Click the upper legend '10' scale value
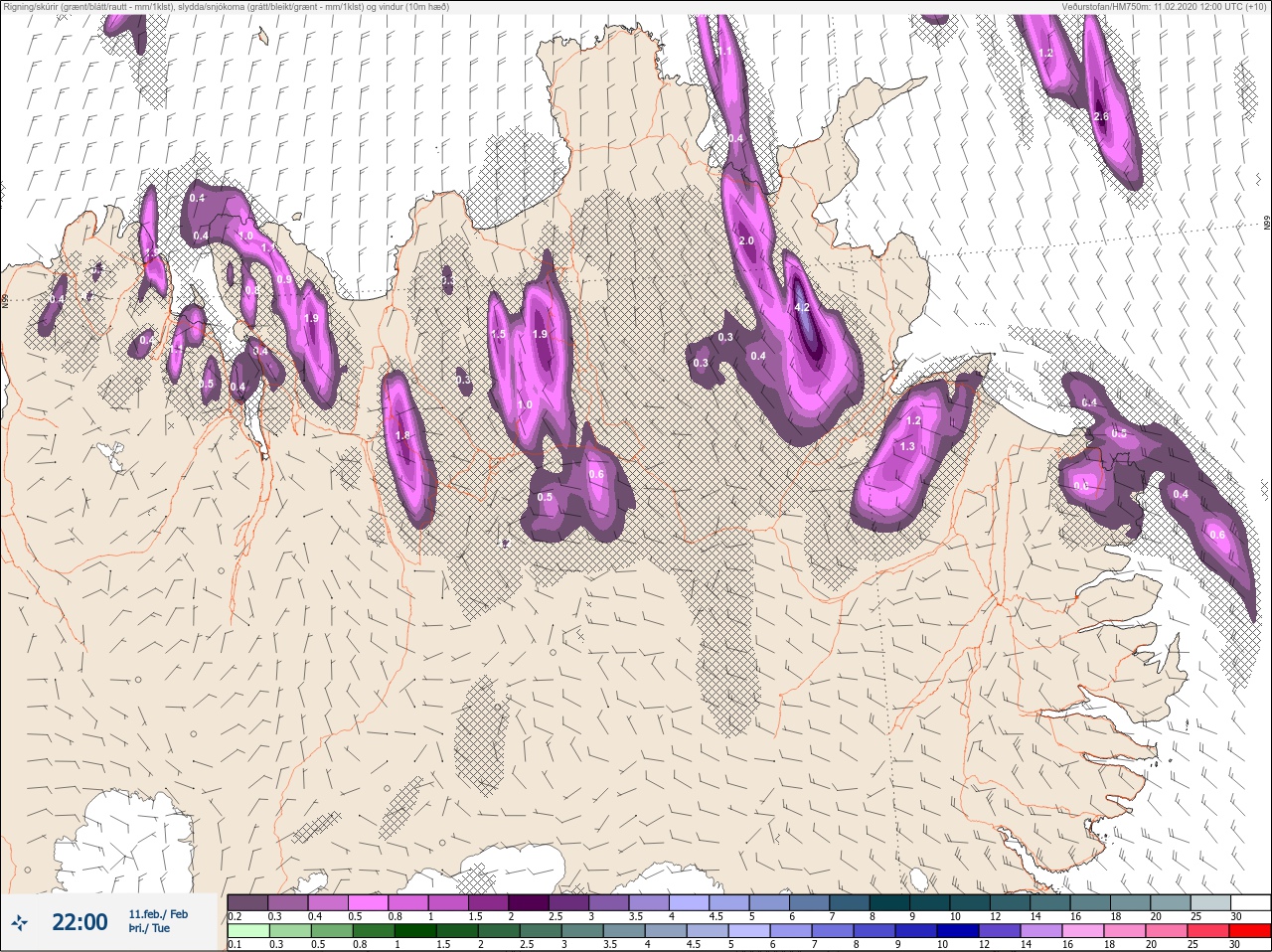Image resolution: width=1272 pixels, height=952 pixels. (954, 916)
